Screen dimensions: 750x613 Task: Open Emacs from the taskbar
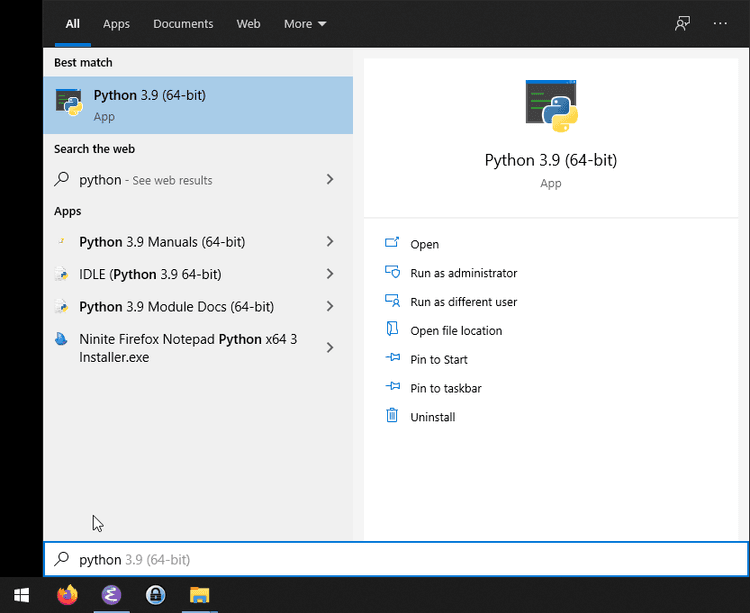pyautogui.click(x=111, y=595)
